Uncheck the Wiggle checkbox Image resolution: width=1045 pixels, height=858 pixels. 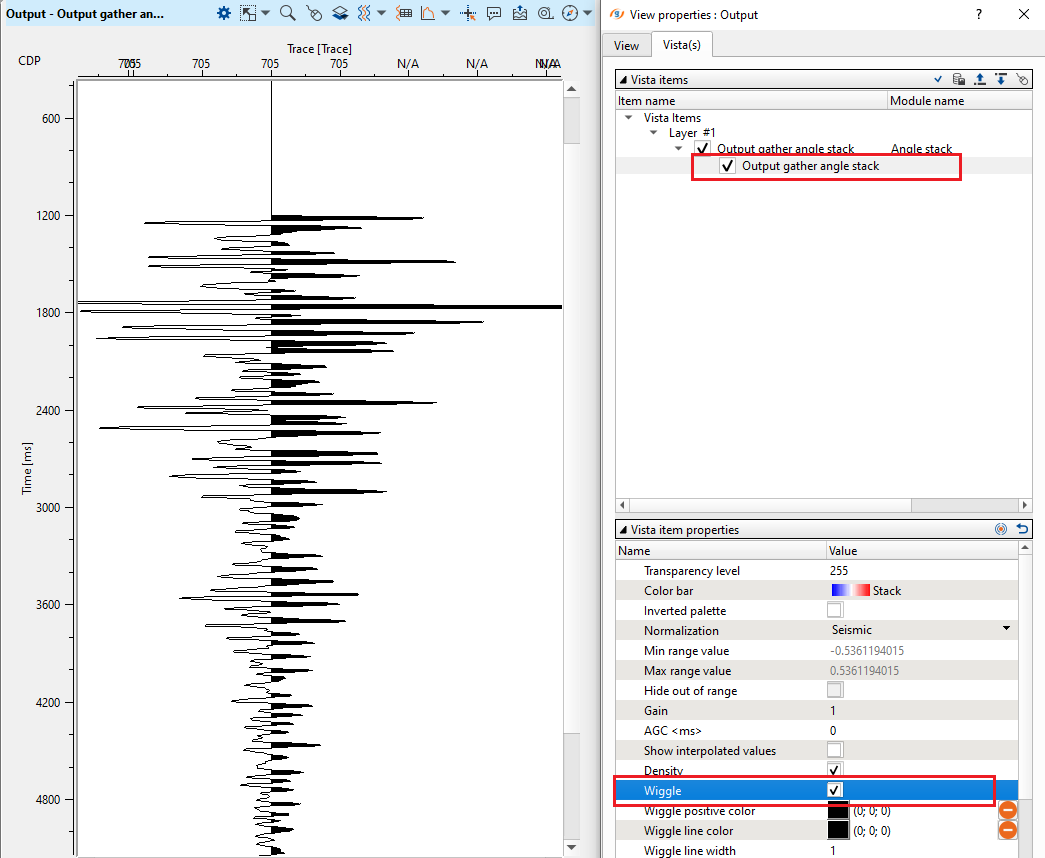[x=835, y=790]
